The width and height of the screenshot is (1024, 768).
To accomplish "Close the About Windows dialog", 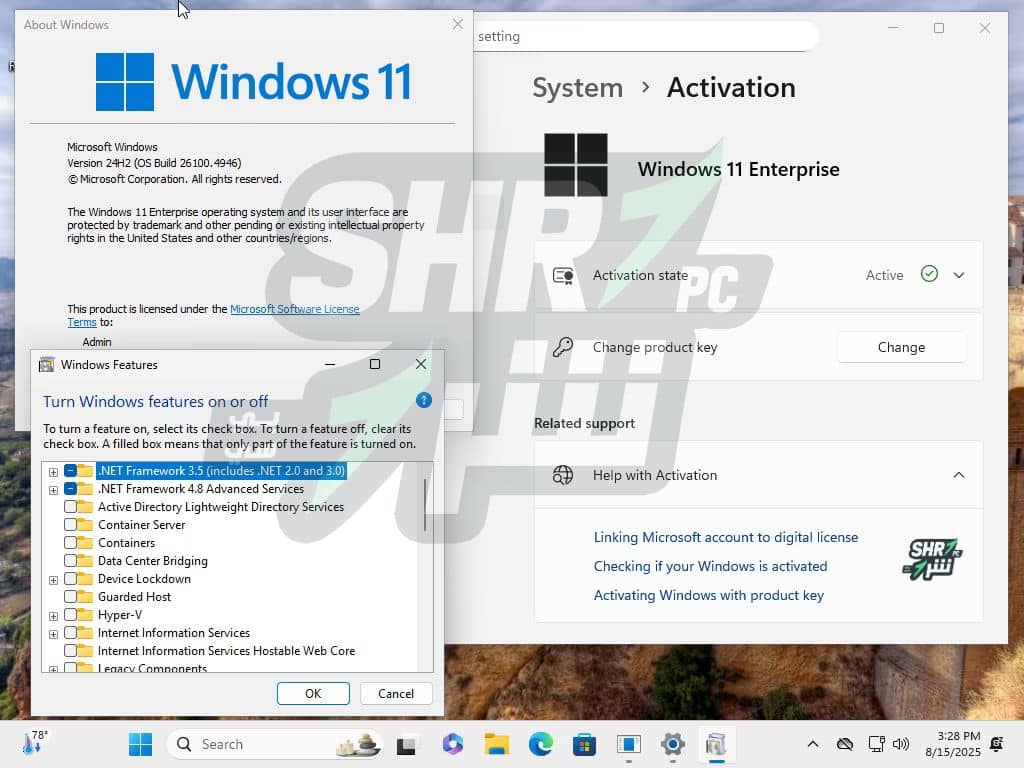I will pos(458,24).
